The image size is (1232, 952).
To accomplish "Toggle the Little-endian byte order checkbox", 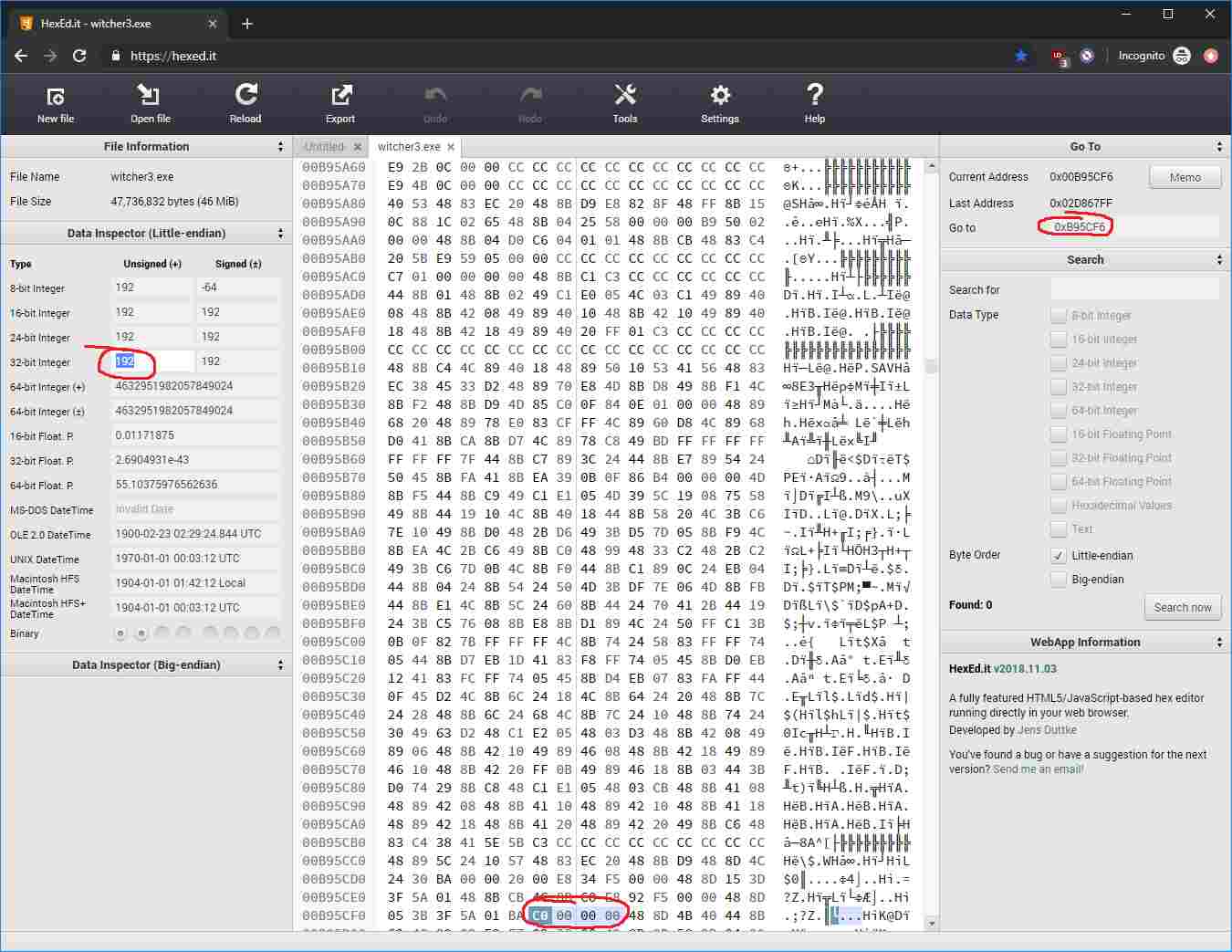I will pos(1059,555).
